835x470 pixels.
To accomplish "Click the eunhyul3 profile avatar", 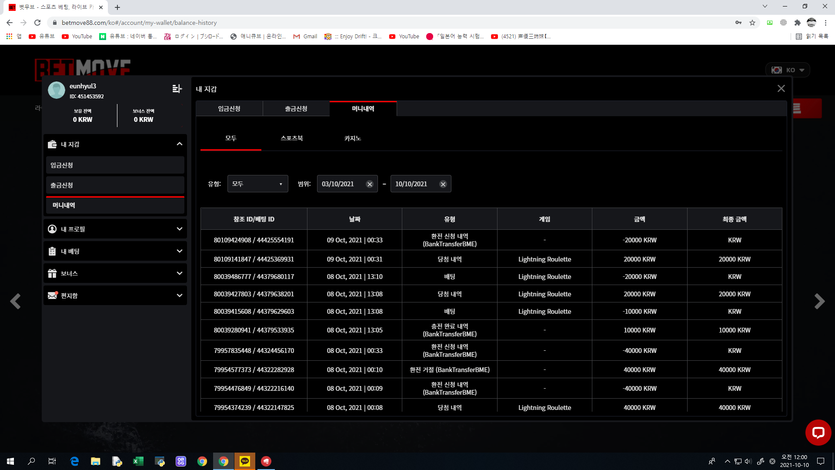I will point(56,90).
